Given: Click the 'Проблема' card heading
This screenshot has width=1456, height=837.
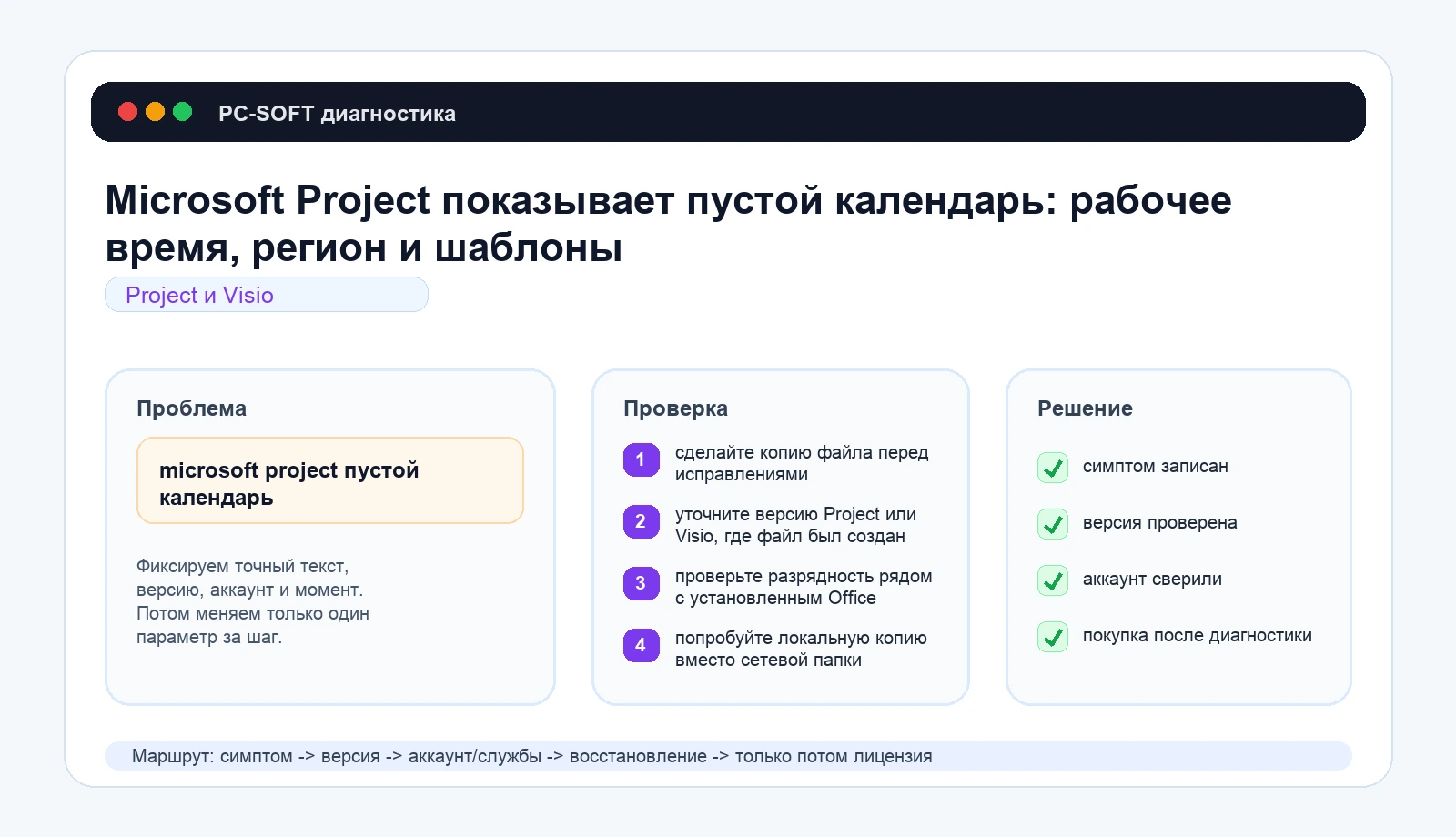Looking at the screenshot, I should pos(191,408).
